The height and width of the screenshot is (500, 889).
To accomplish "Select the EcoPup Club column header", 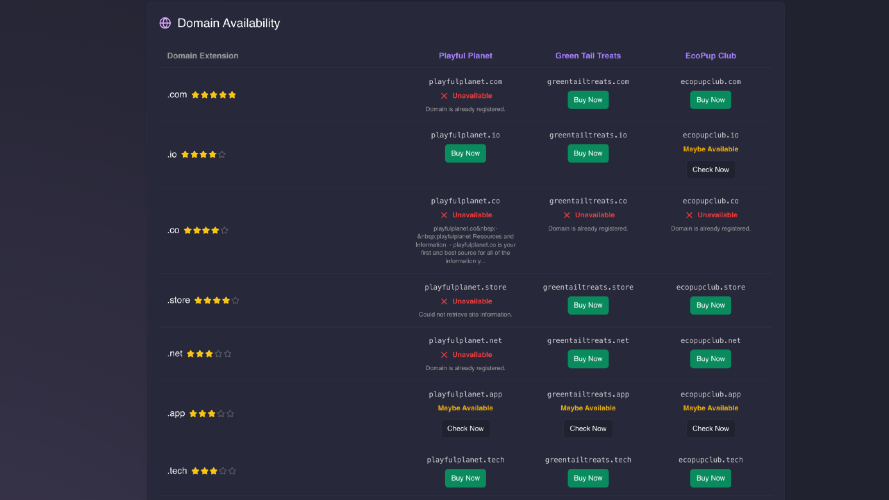I will (x=710, y=56).
